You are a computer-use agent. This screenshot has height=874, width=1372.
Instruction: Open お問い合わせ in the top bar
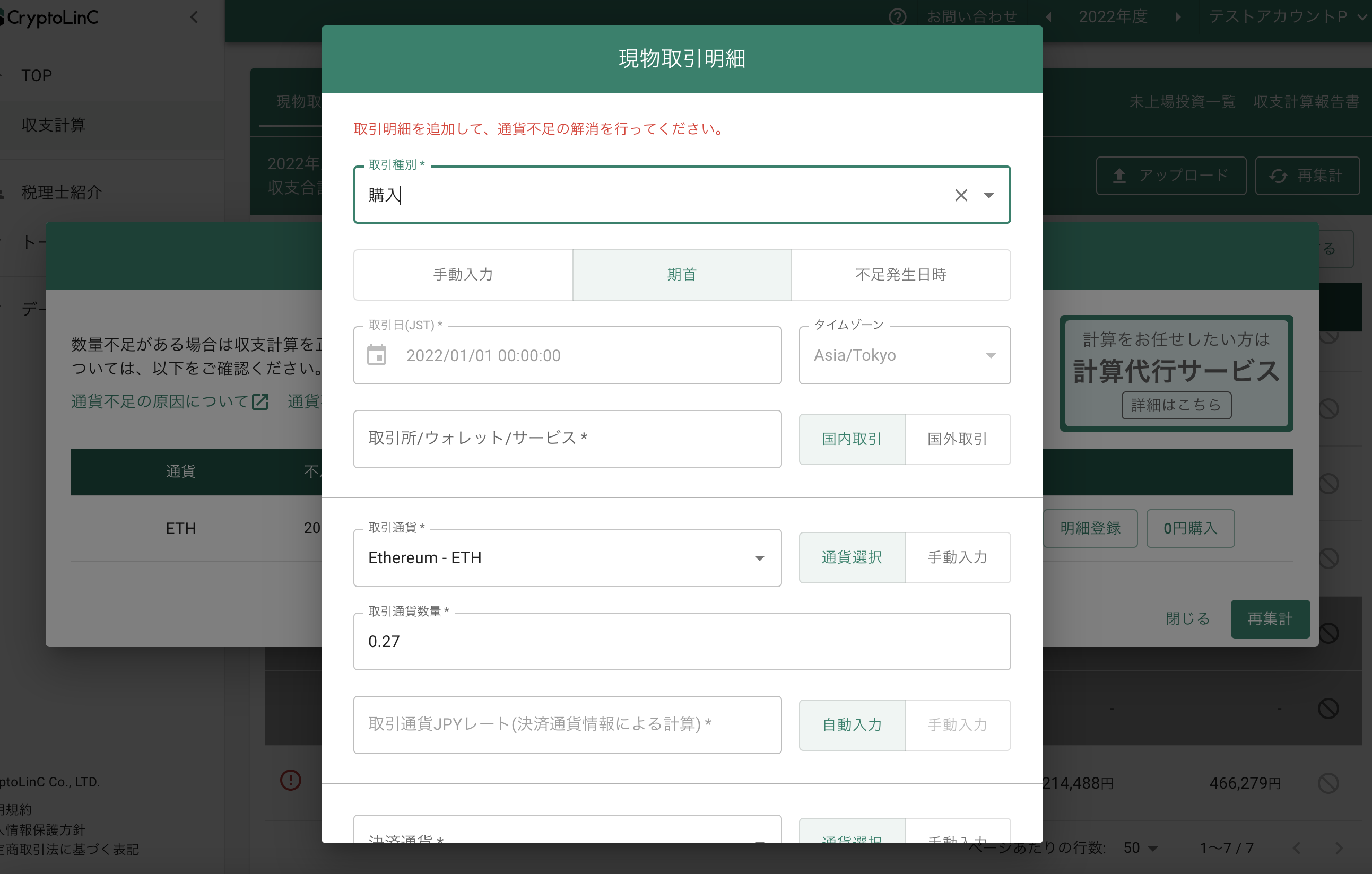click(972, 16)
